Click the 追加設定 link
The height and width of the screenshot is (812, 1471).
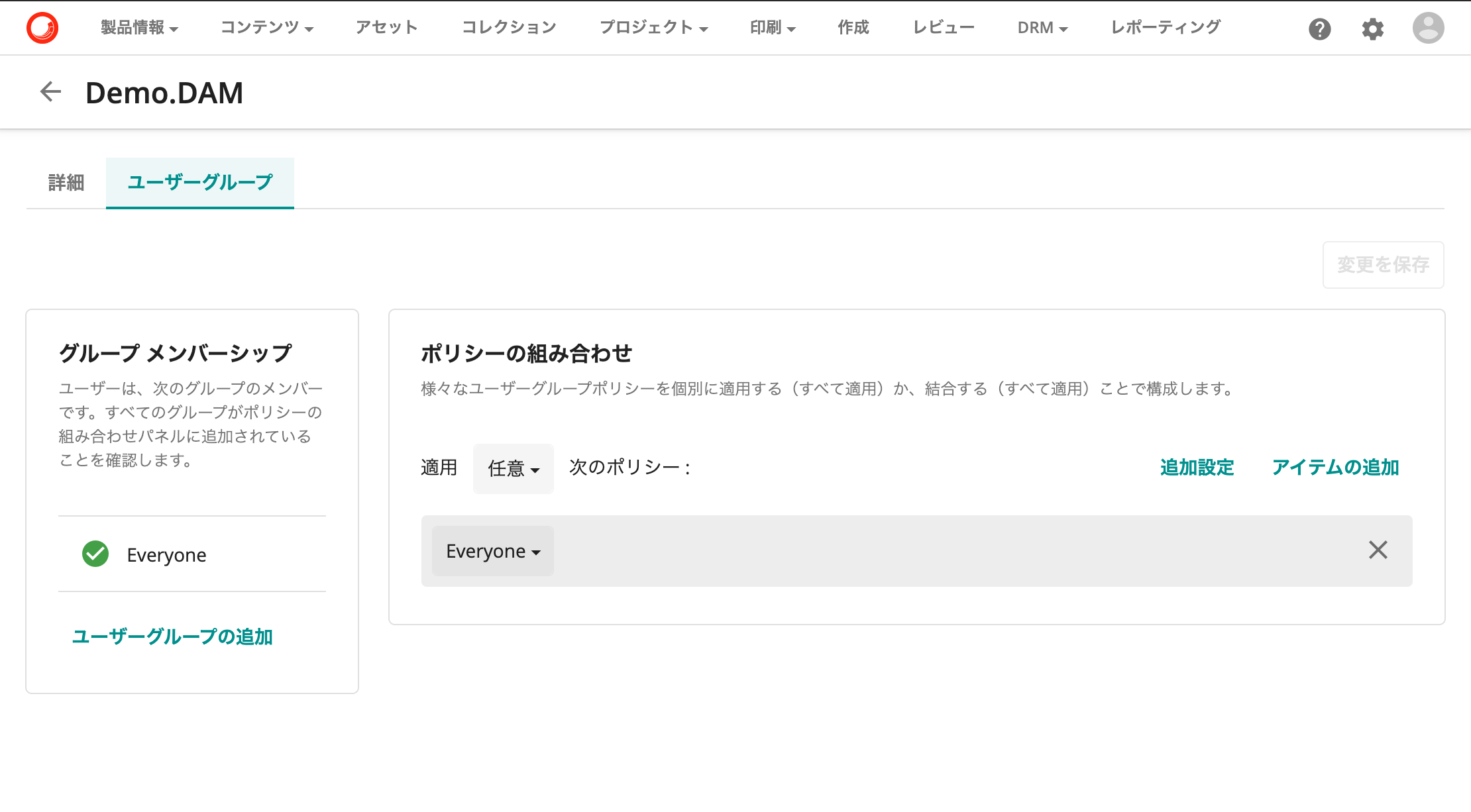tap(1197, 468)
